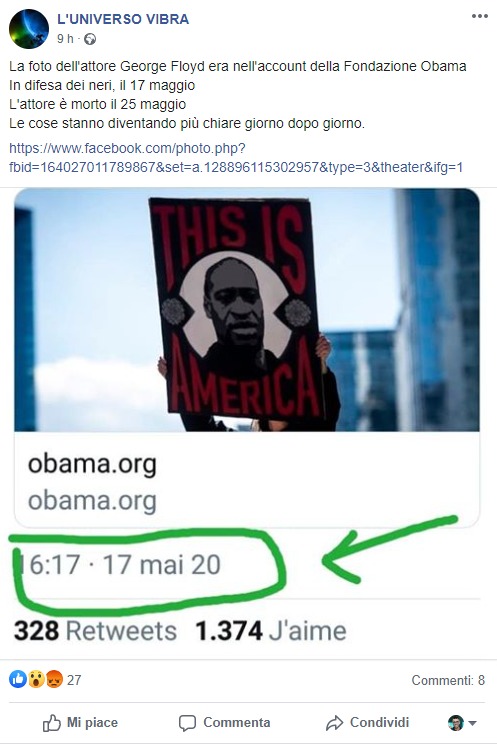Click the small user avatar near Condividi
This screenshot has width=497, height=747.
tap(456, 723)
